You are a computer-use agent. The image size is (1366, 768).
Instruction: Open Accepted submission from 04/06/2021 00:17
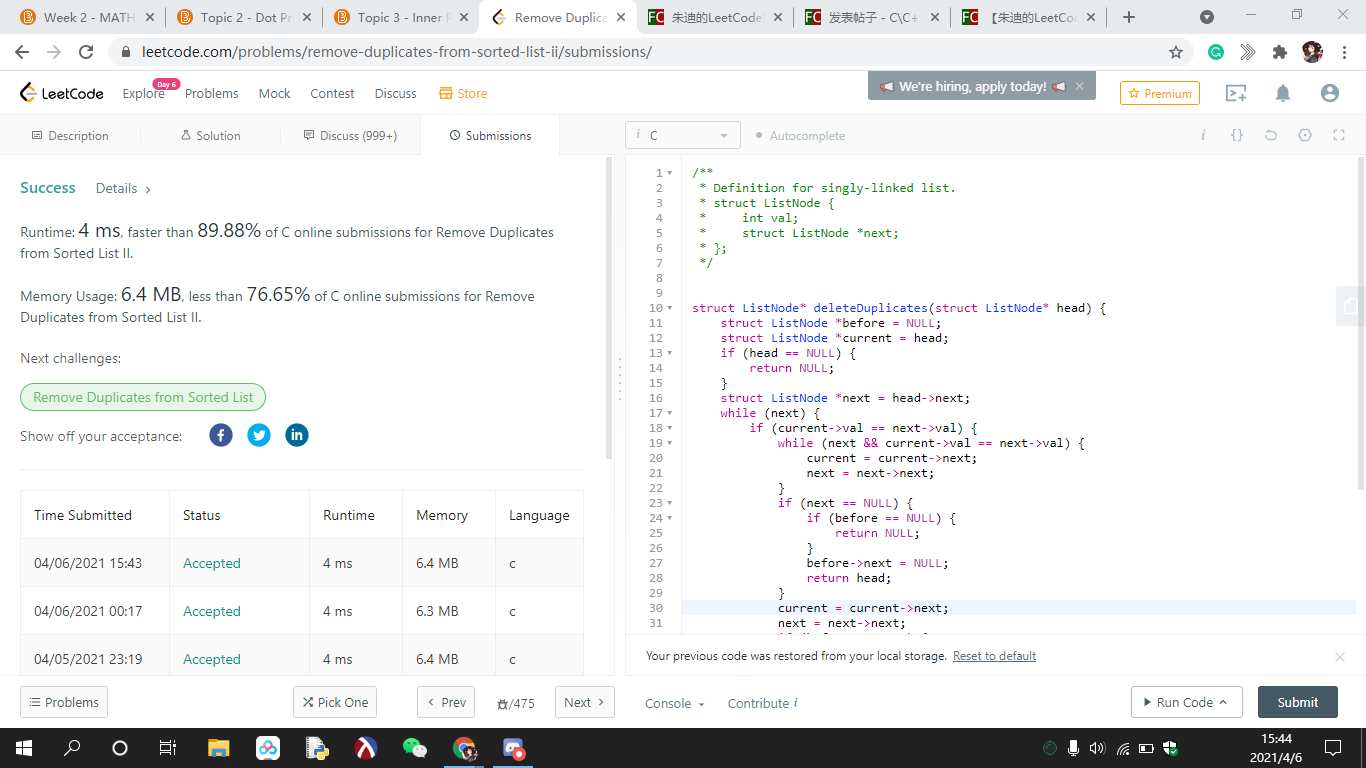[212, 611]
